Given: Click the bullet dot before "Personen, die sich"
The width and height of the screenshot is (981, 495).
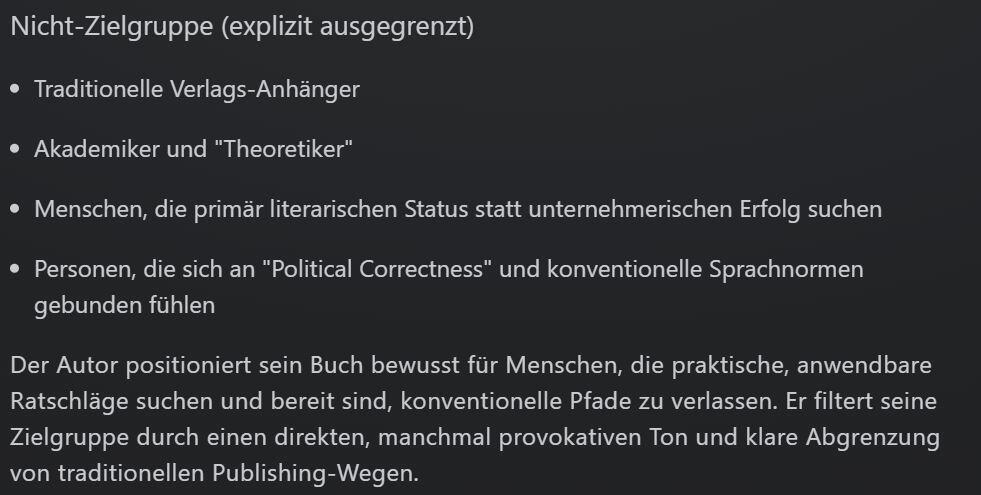Looking at the screenshot, I should coord(15,269).
